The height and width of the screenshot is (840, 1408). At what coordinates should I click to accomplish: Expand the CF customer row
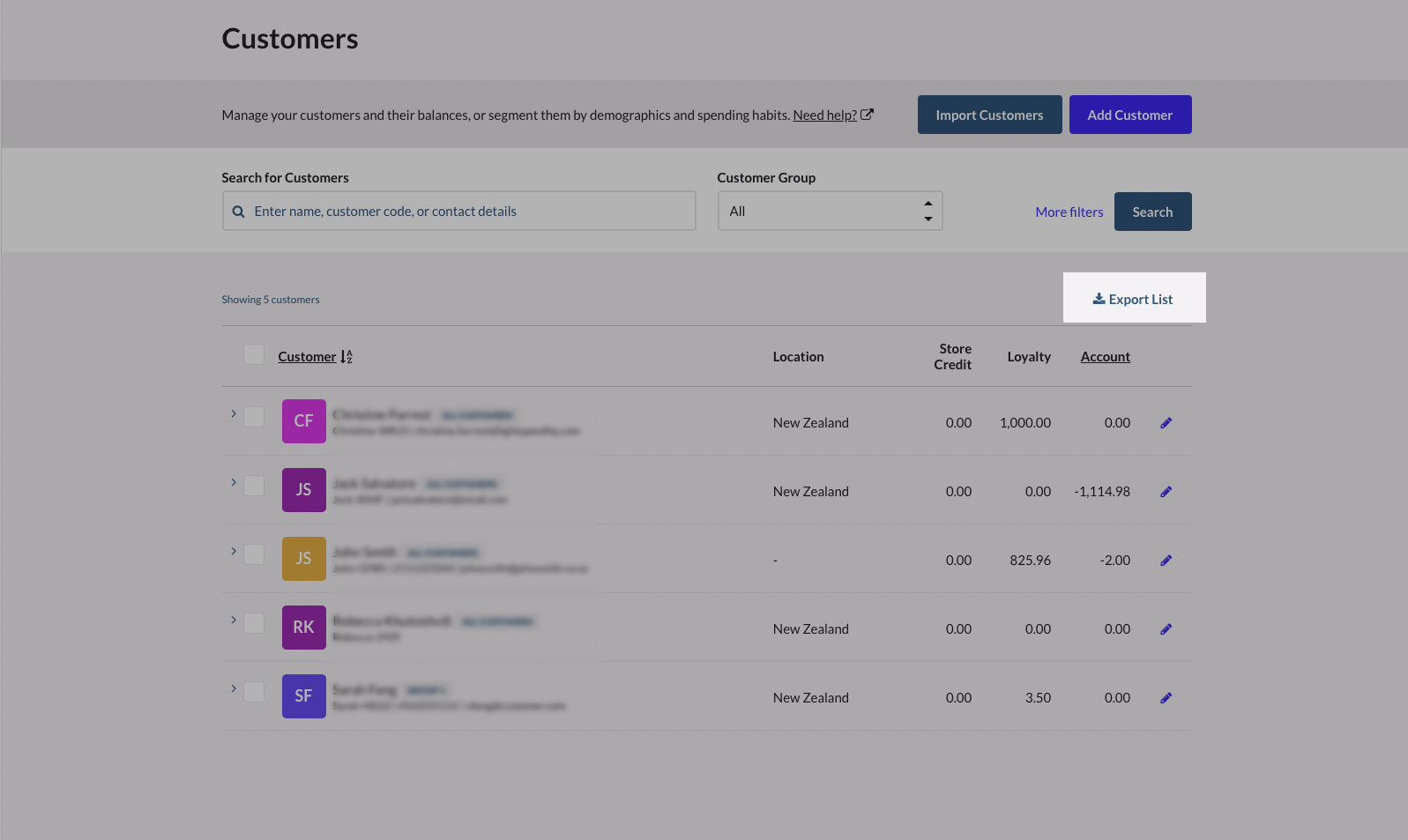point(234,413)
